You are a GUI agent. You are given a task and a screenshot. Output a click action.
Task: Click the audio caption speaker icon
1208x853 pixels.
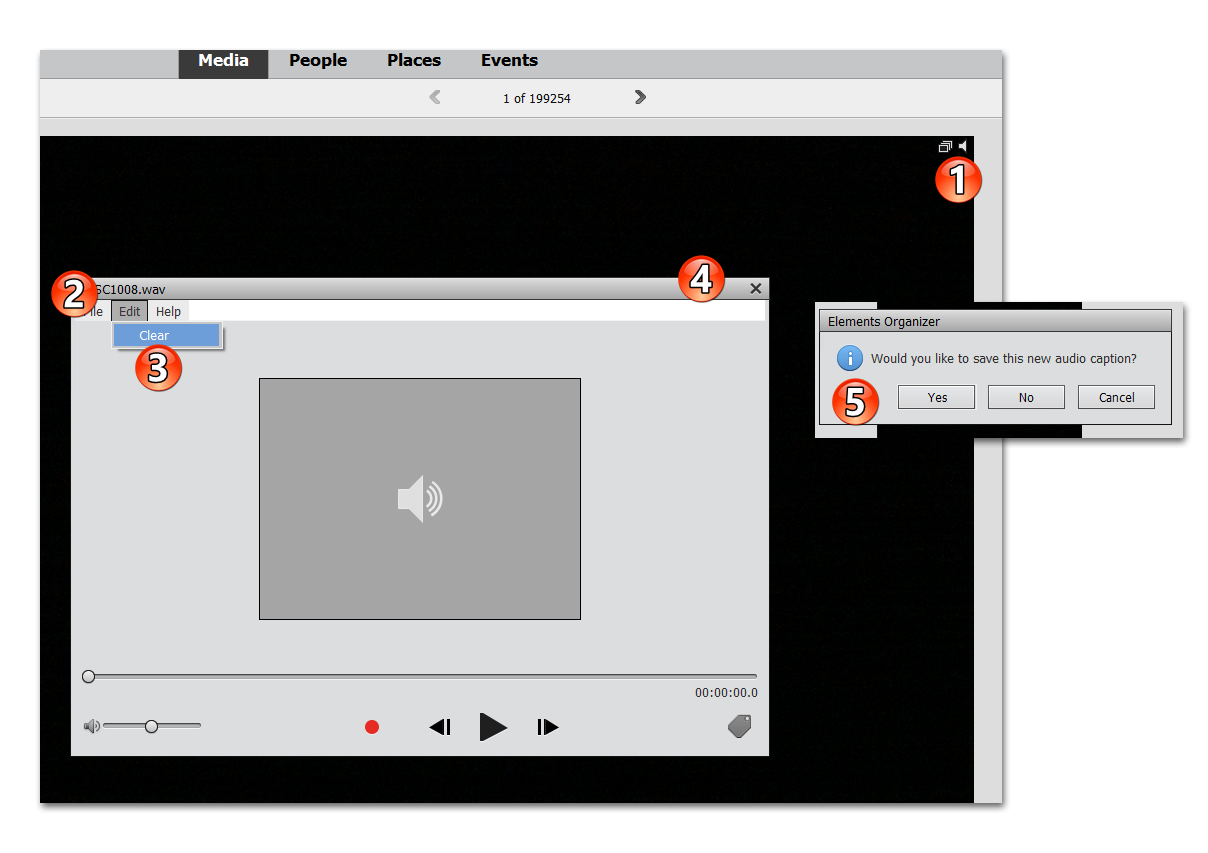tap(962, 146)
